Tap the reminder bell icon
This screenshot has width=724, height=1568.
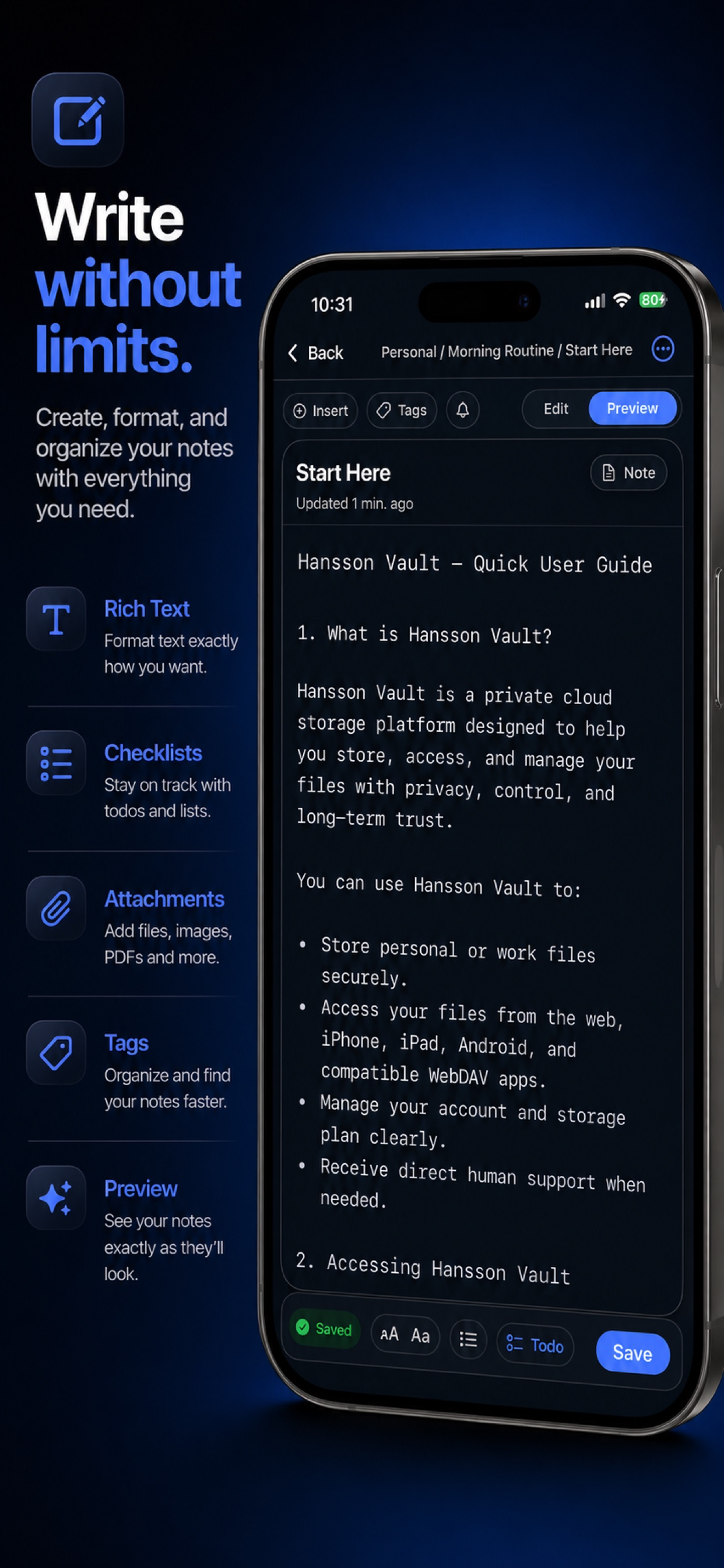pyautogui.click(x=462, y=409)
